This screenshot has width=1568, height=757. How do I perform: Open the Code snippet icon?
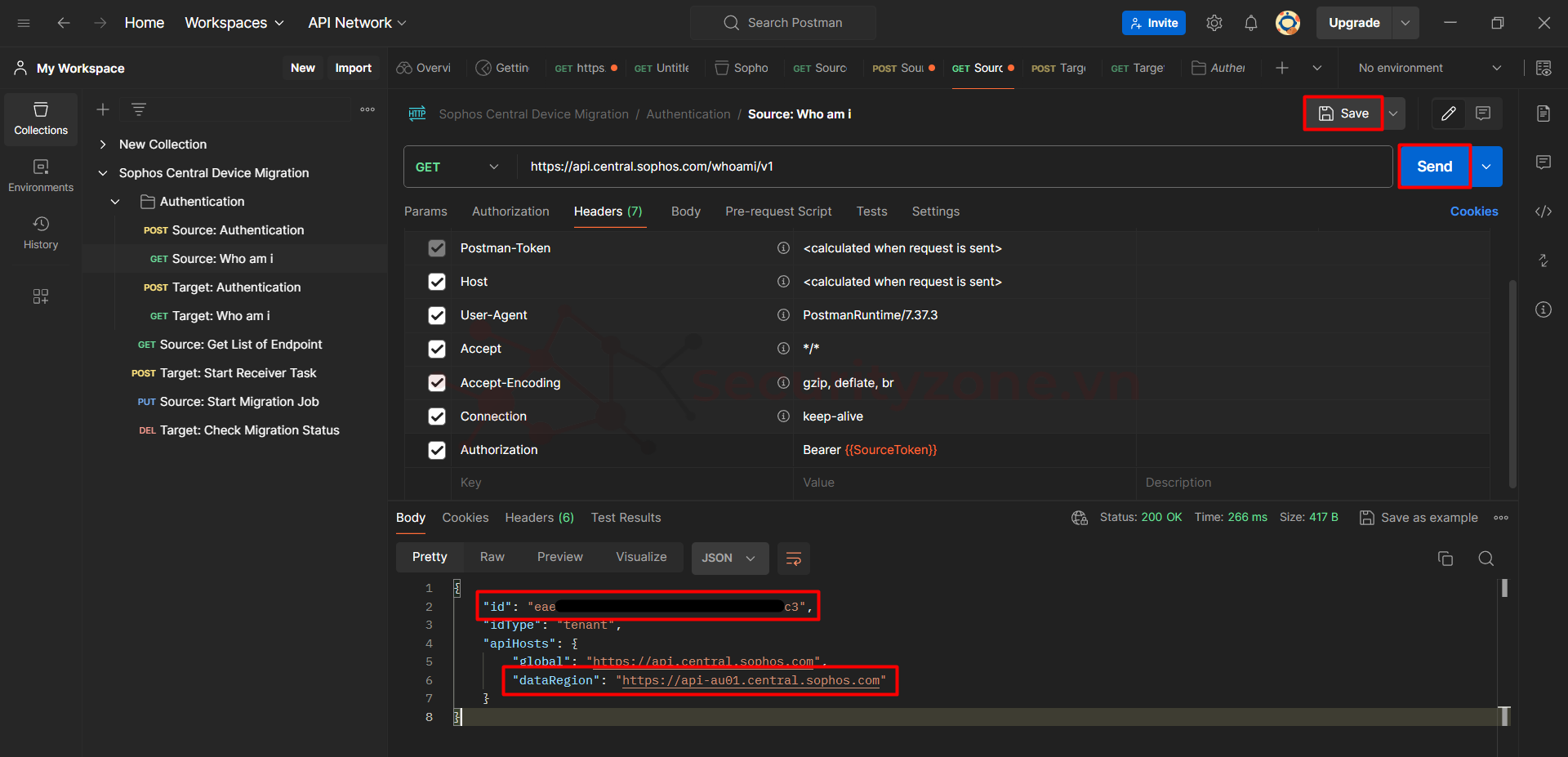(x=1543, y=212)
